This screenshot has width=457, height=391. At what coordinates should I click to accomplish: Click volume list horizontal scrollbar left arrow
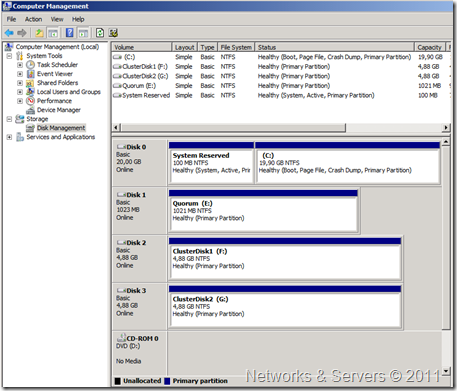pos(116,128)
